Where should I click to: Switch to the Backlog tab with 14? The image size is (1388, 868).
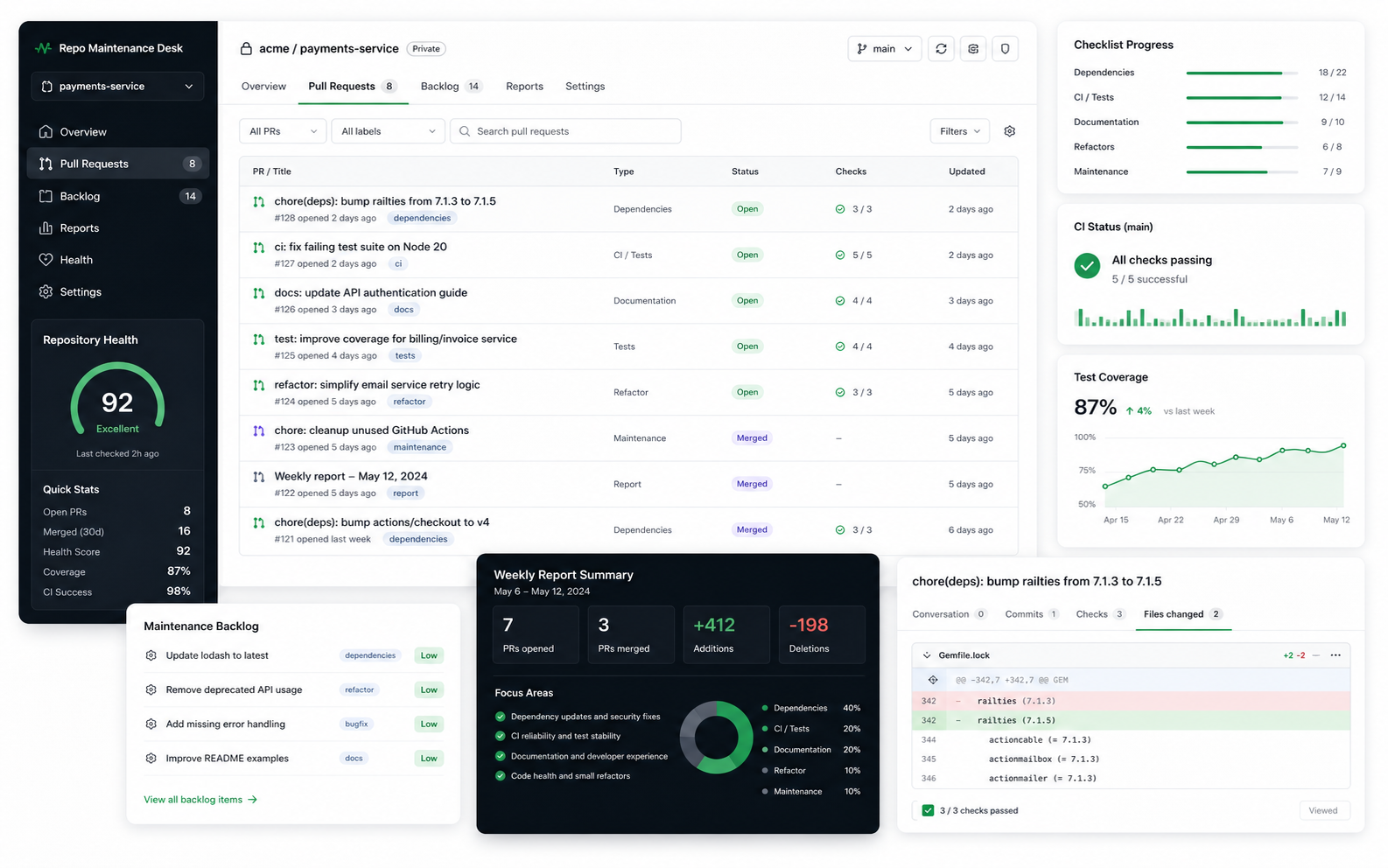451,87
